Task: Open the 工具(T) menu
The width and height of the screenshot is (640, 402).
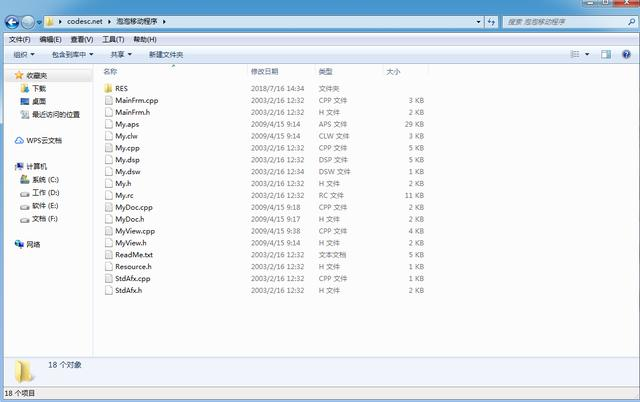Action: click(113, 40)
